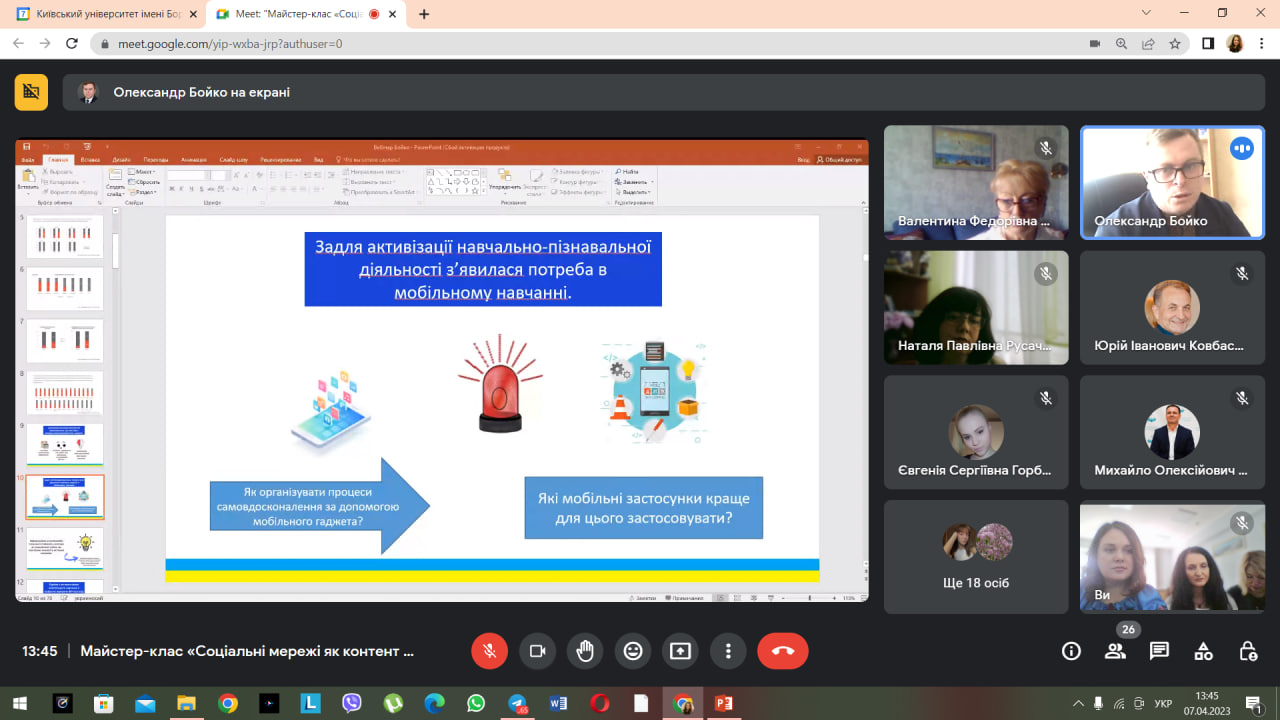Viewport: 1280px width, 720px height.
Task: Show the participants list
Action: (1115, 651)
